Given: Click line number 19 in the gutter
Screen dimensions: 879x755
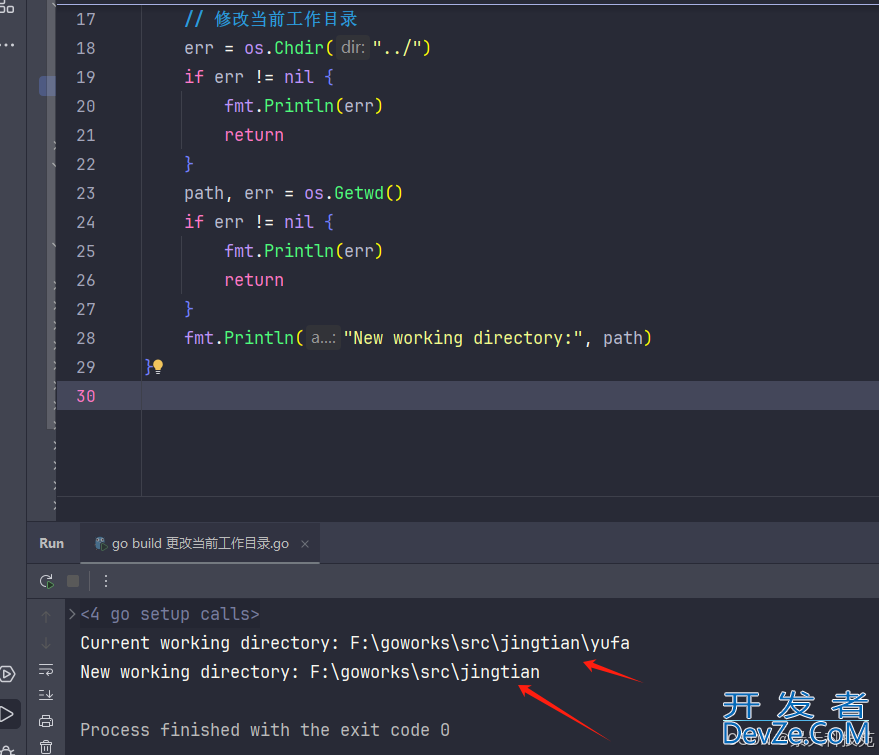Looking at the screenshot, I should (x=86, y=77).
